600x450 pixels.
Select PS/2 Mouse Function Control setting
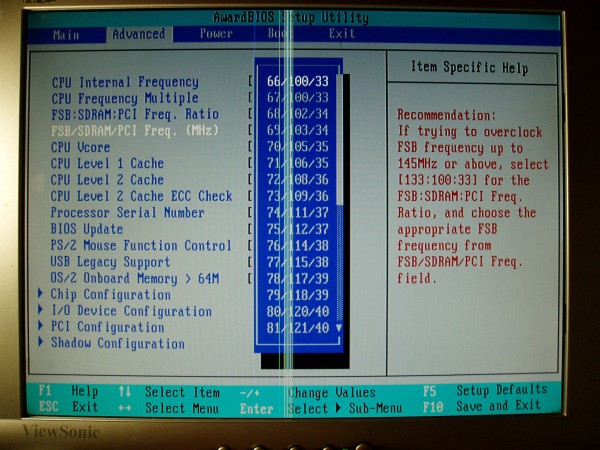coord(141,245)
